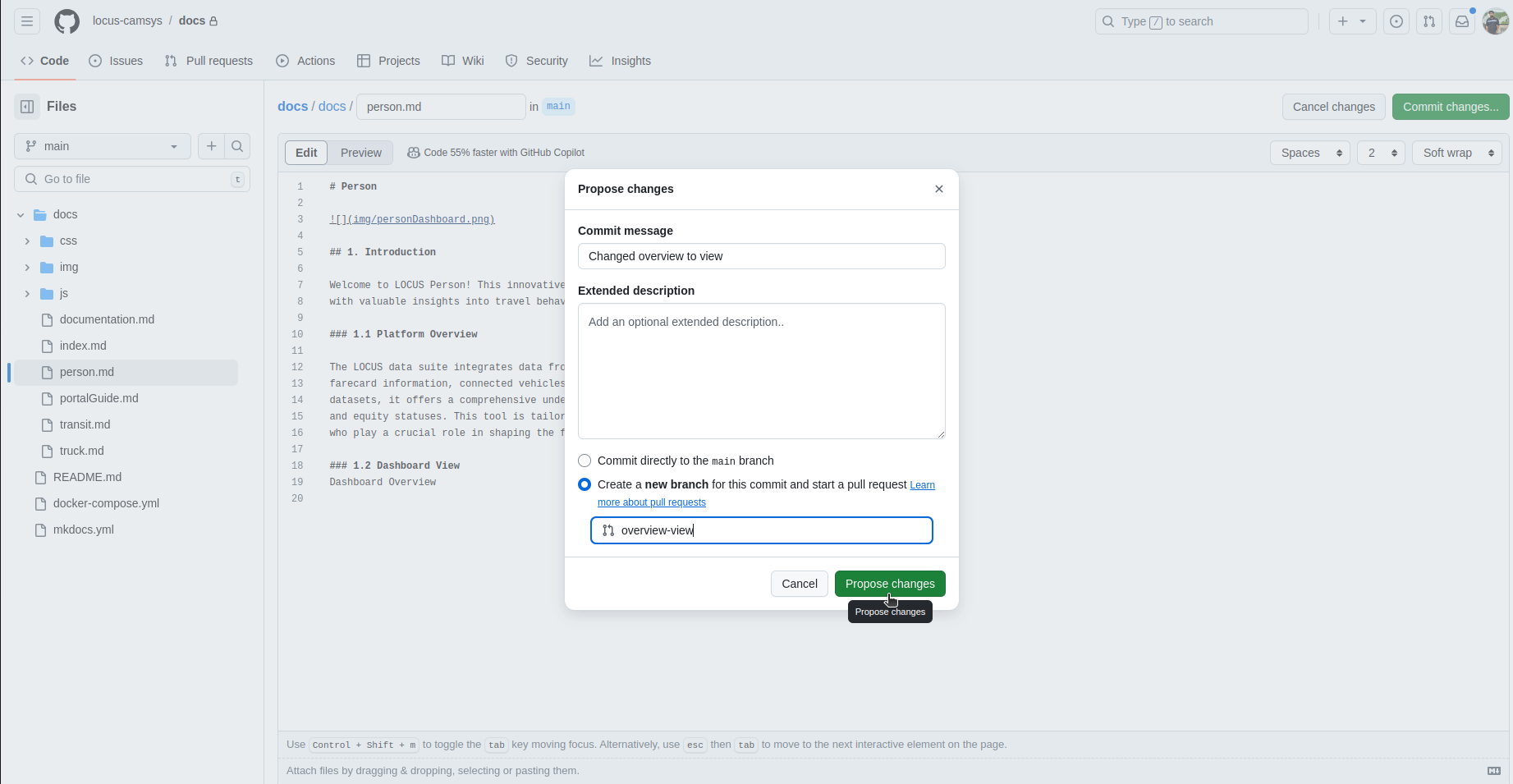Expand the img folder
This screenshot has width=1513, height=784.
(x=27, y=268)
